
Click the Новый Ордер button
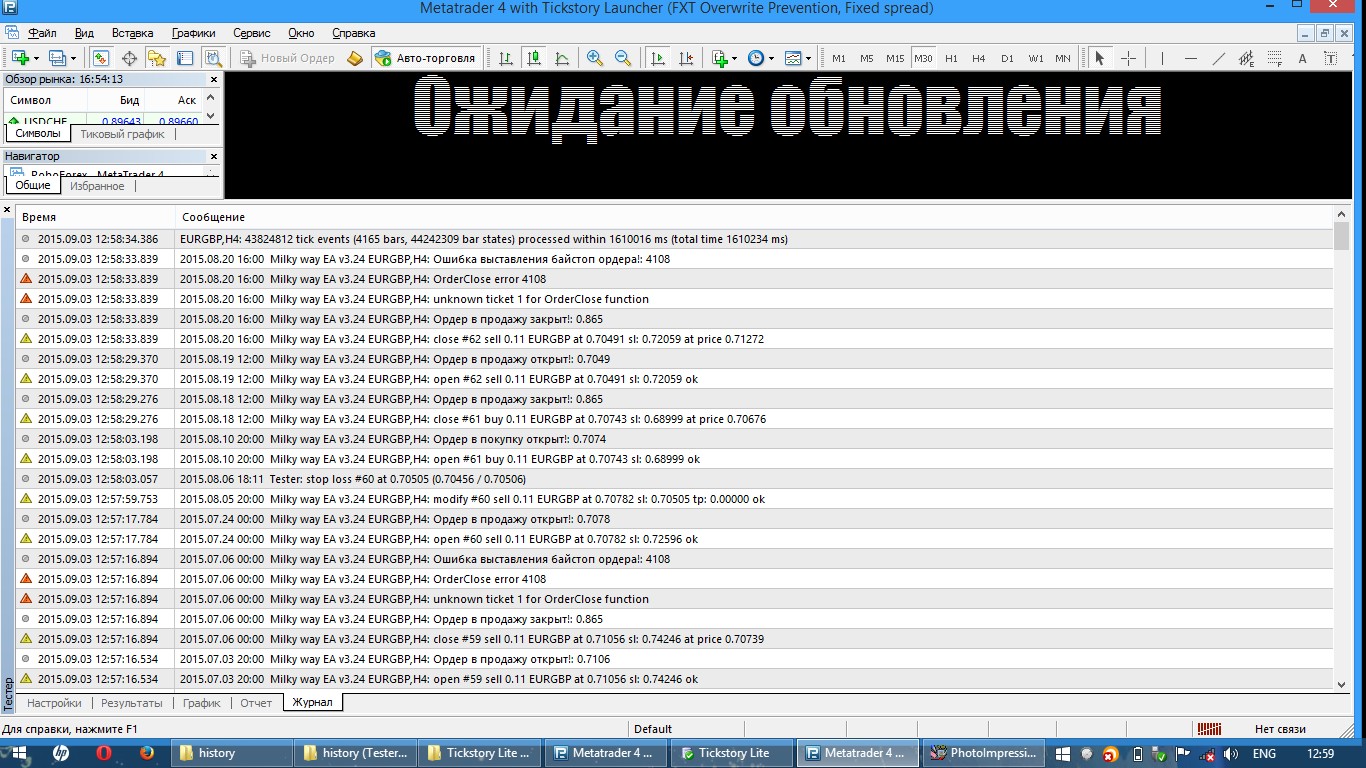(288, 58)
